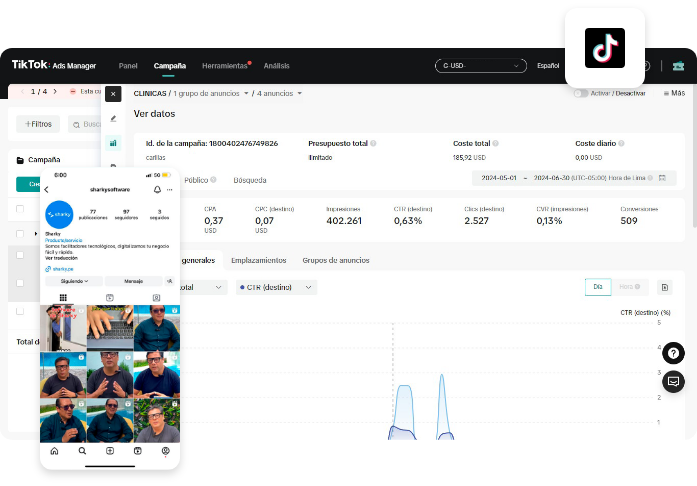Viewport: 697px width, 486px height.
Task: Open the Emplazamientos tab
Action: click(258, 260)
